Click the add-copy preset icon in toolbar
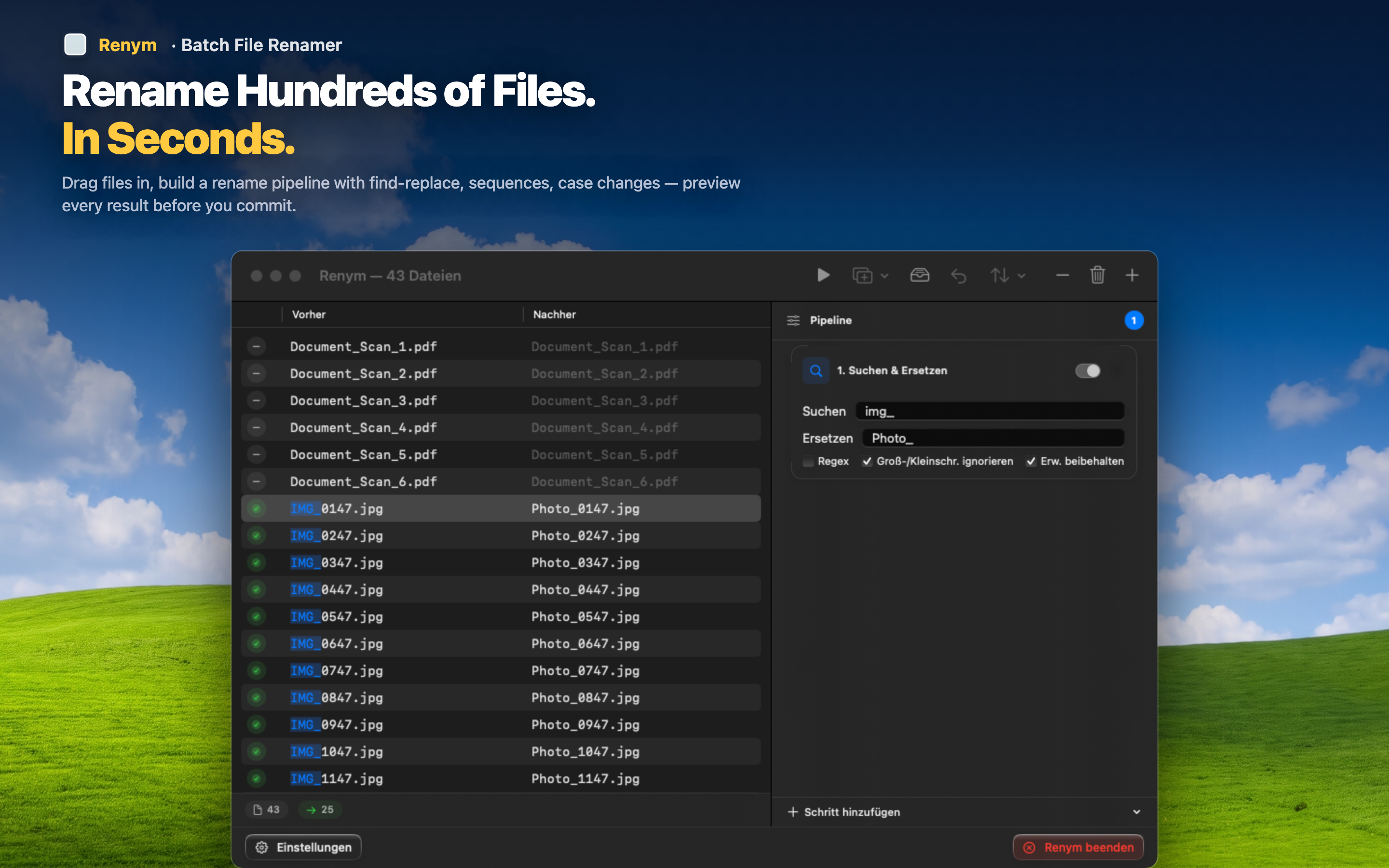The image size is (1389, 868). point(862,275)
